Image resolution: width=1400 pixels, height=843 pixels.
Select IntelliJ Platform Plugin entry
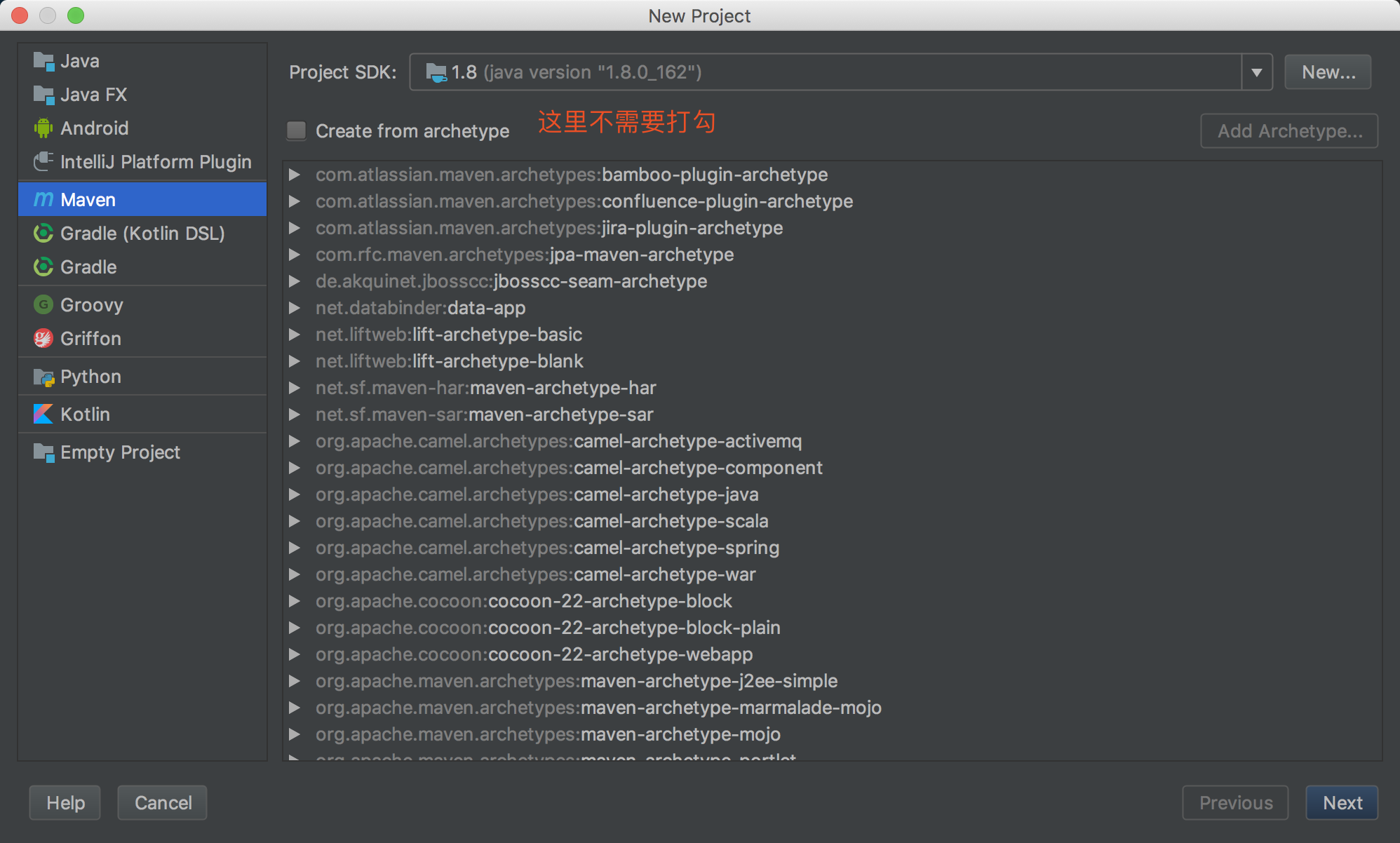pyautogui.click(x=142, y=162)
